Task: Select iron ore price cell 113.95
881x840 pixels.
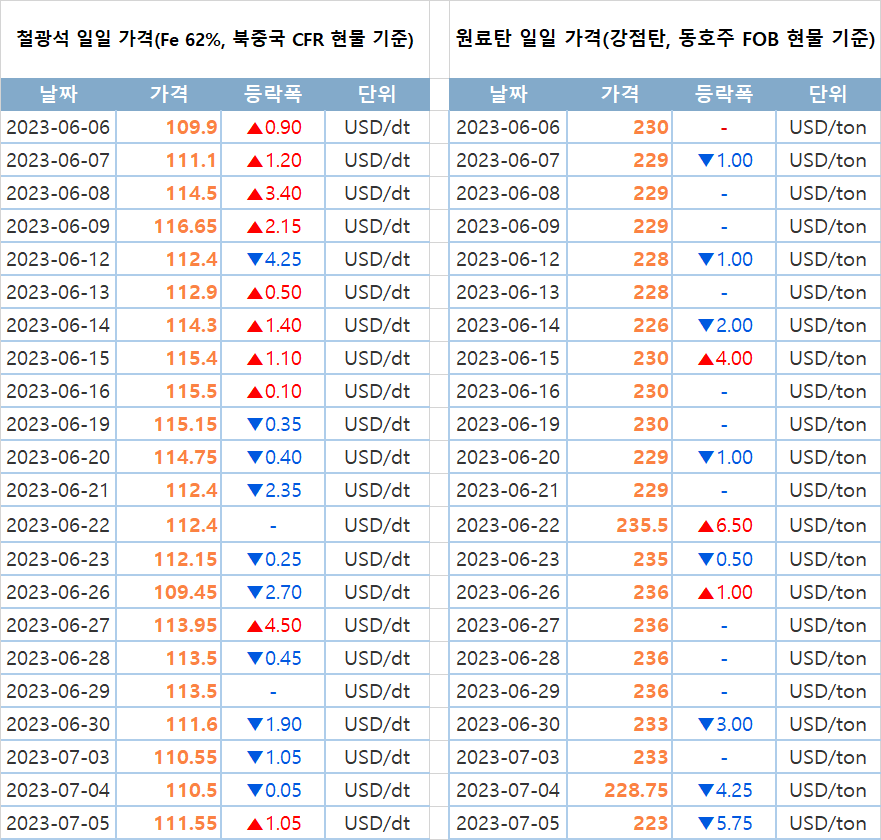Action: (185, 625)
